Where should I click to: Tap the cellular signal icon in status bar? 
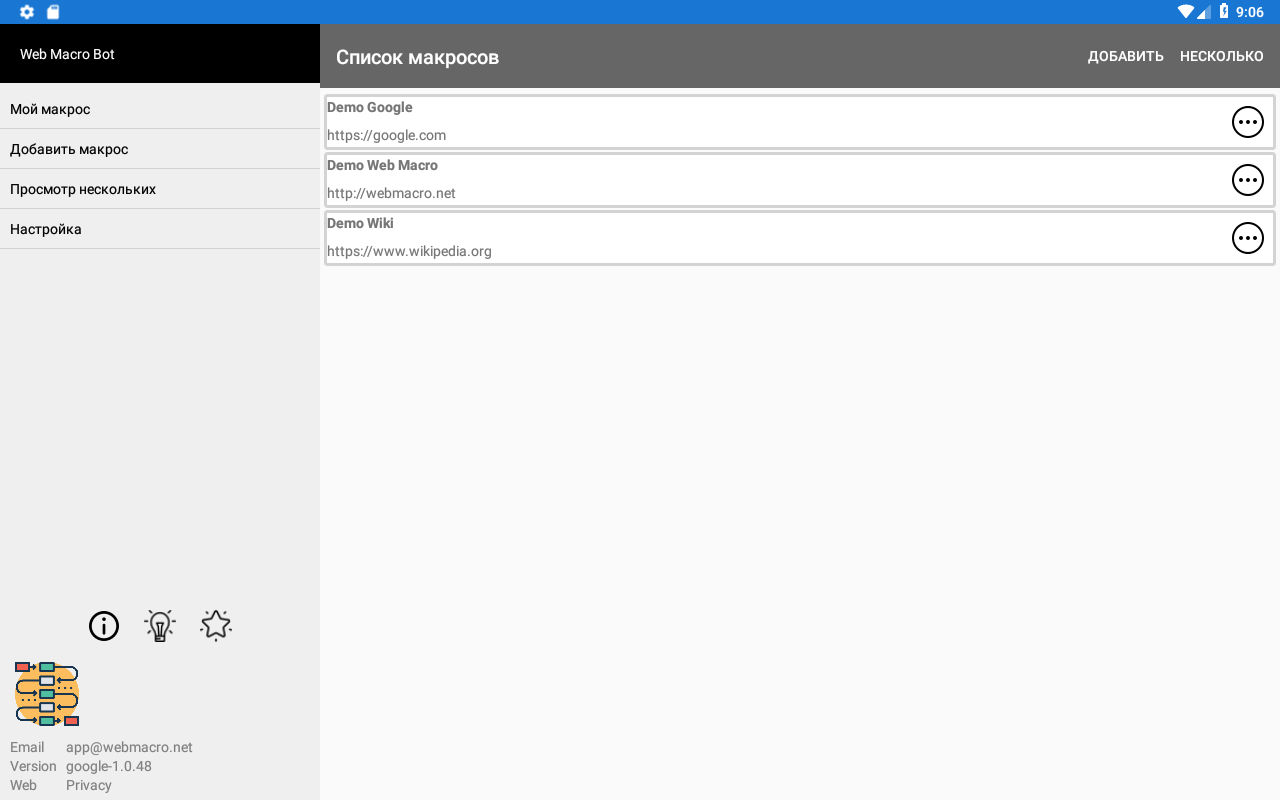click(x=1204, y=12)
